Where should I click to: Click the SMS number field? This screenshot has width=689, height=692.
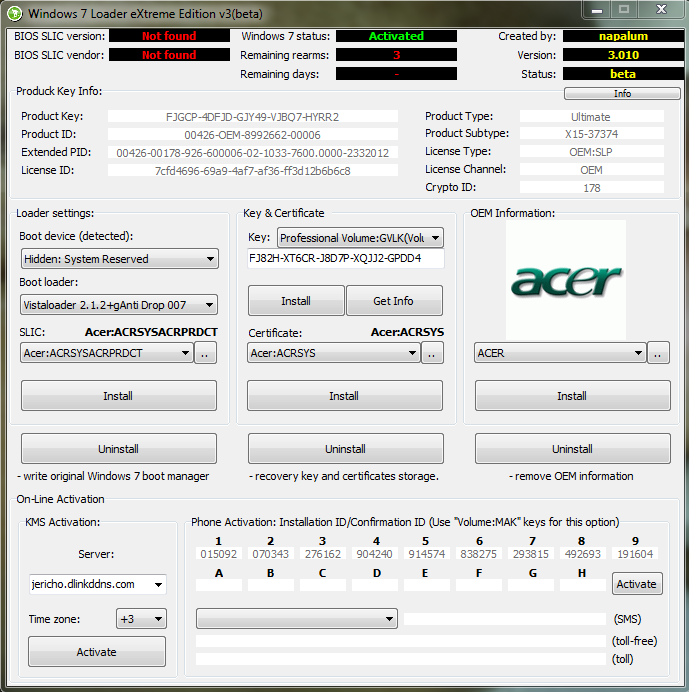click(505, 619)
